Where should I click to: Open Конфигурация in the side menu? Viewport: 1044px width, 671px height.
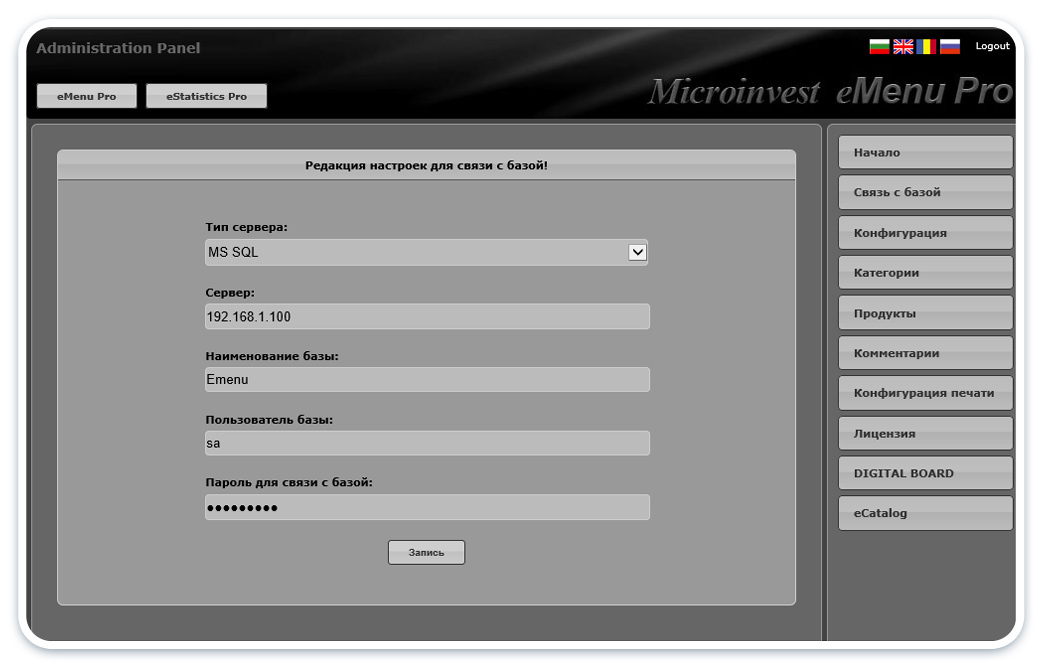(x=925, y=233)
